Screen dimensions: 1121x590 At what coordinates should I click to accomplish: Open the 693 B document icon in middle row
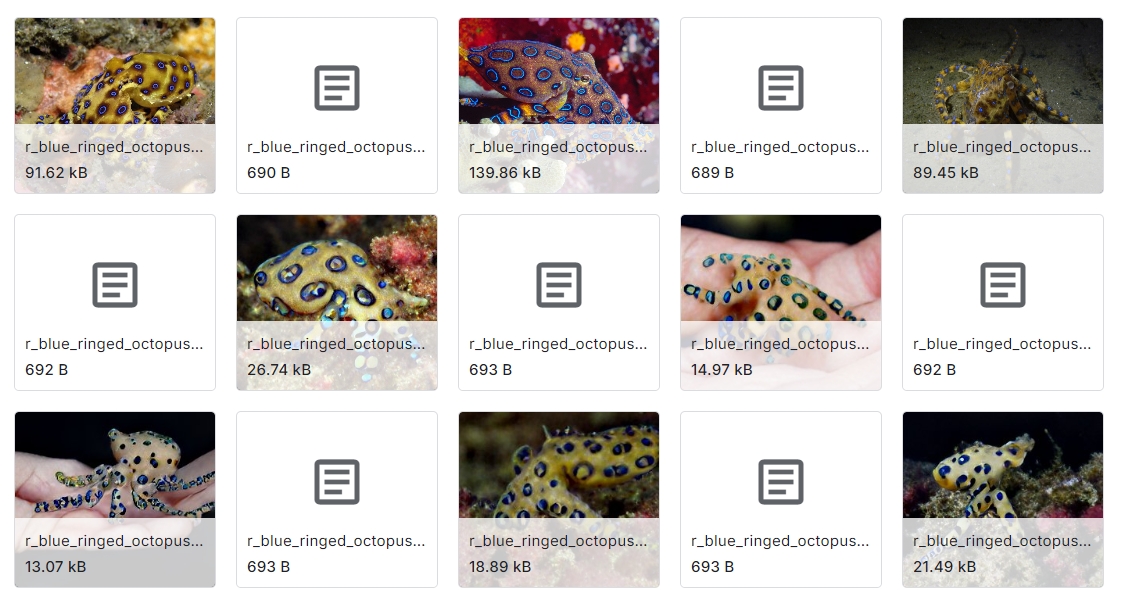558,285
